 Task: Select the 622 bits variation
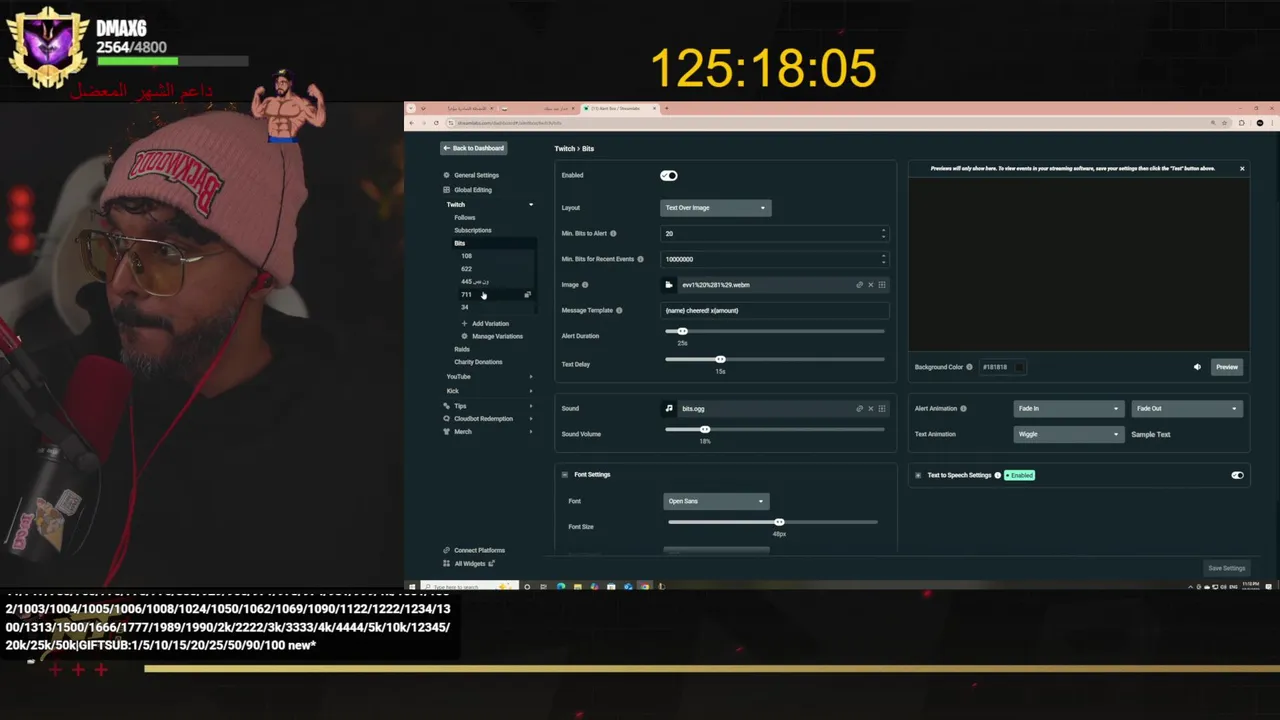click(x=466, y=269)
